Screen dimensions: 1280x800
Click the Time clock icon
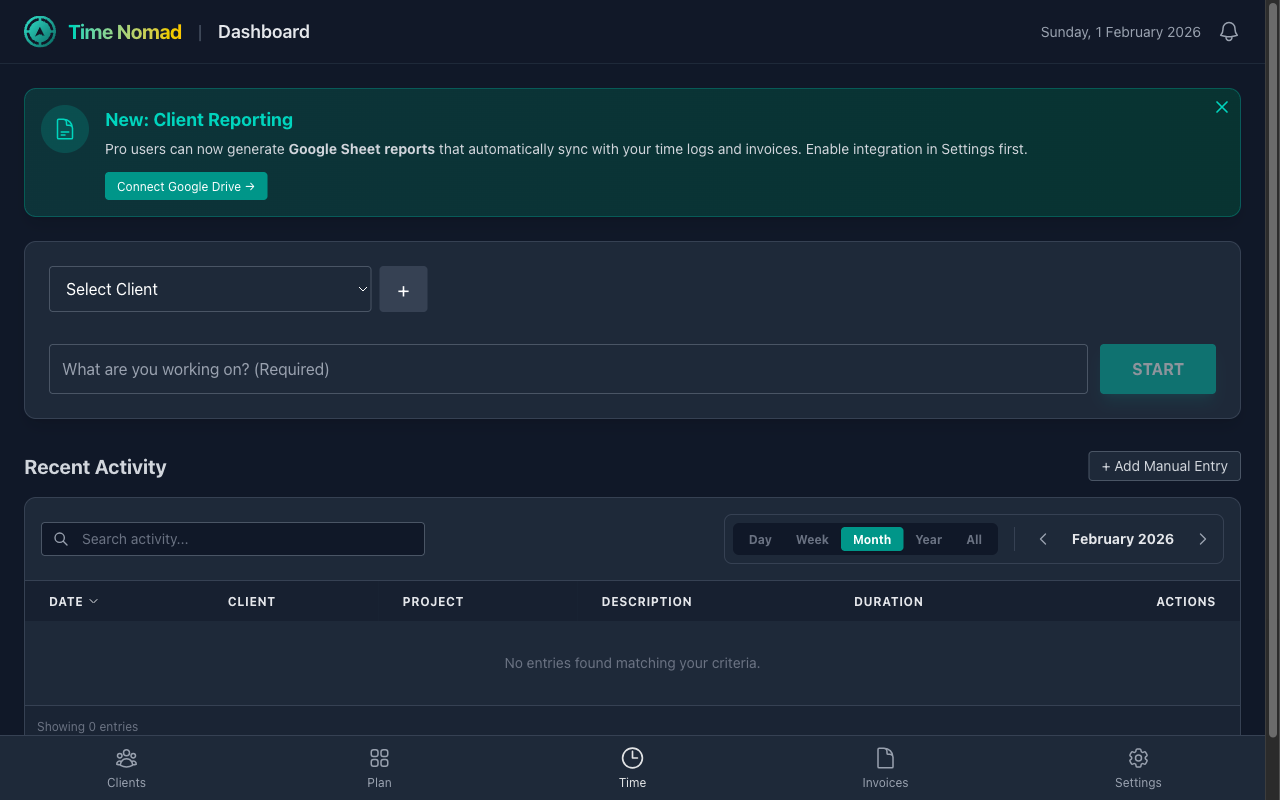tap(632, 758)
